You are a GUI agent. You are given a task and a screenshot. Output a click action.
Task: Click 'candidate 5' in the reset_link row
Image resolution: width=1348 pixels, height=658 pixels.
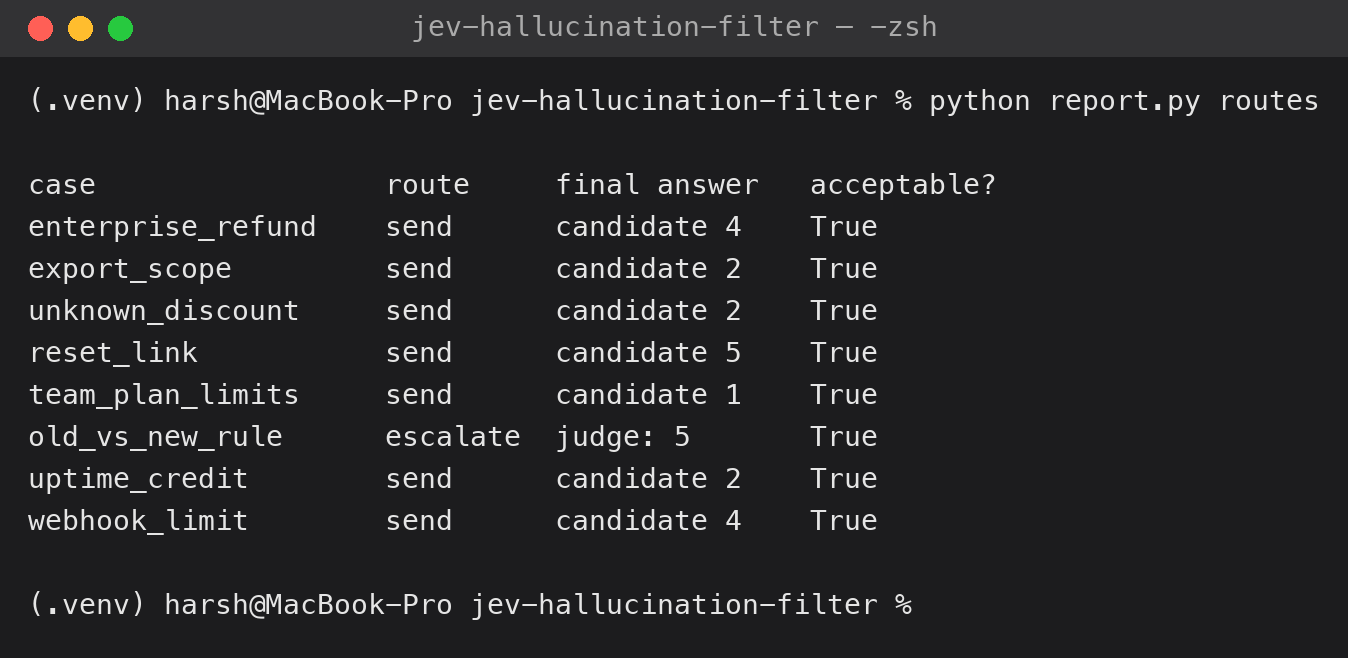pos(648,353)
